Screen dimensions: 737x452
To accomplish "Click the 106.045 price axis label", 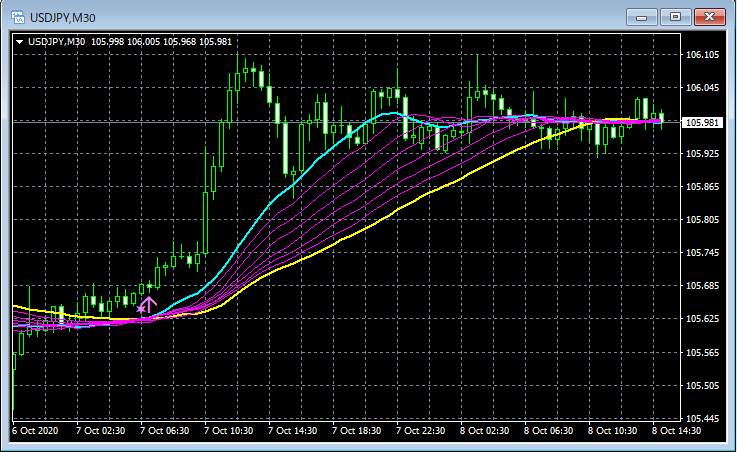I will click(x=702, y=88).
